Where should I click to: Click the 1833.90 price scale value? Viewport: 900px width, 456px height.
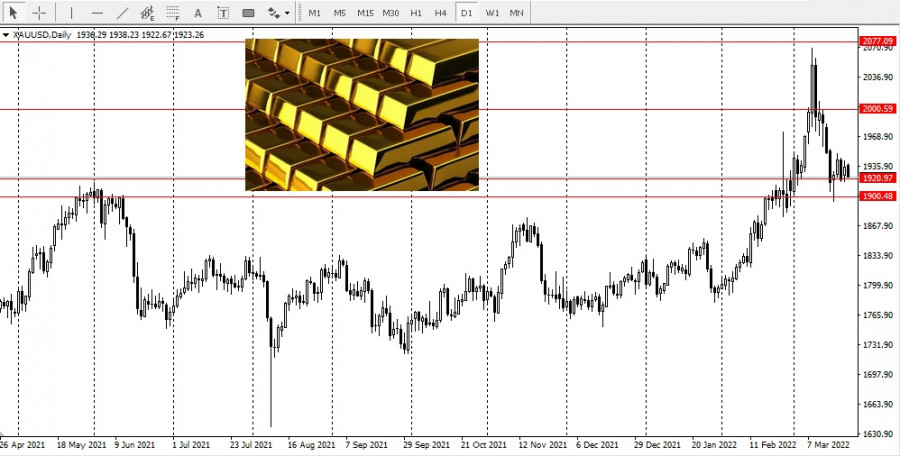[878, 256]
